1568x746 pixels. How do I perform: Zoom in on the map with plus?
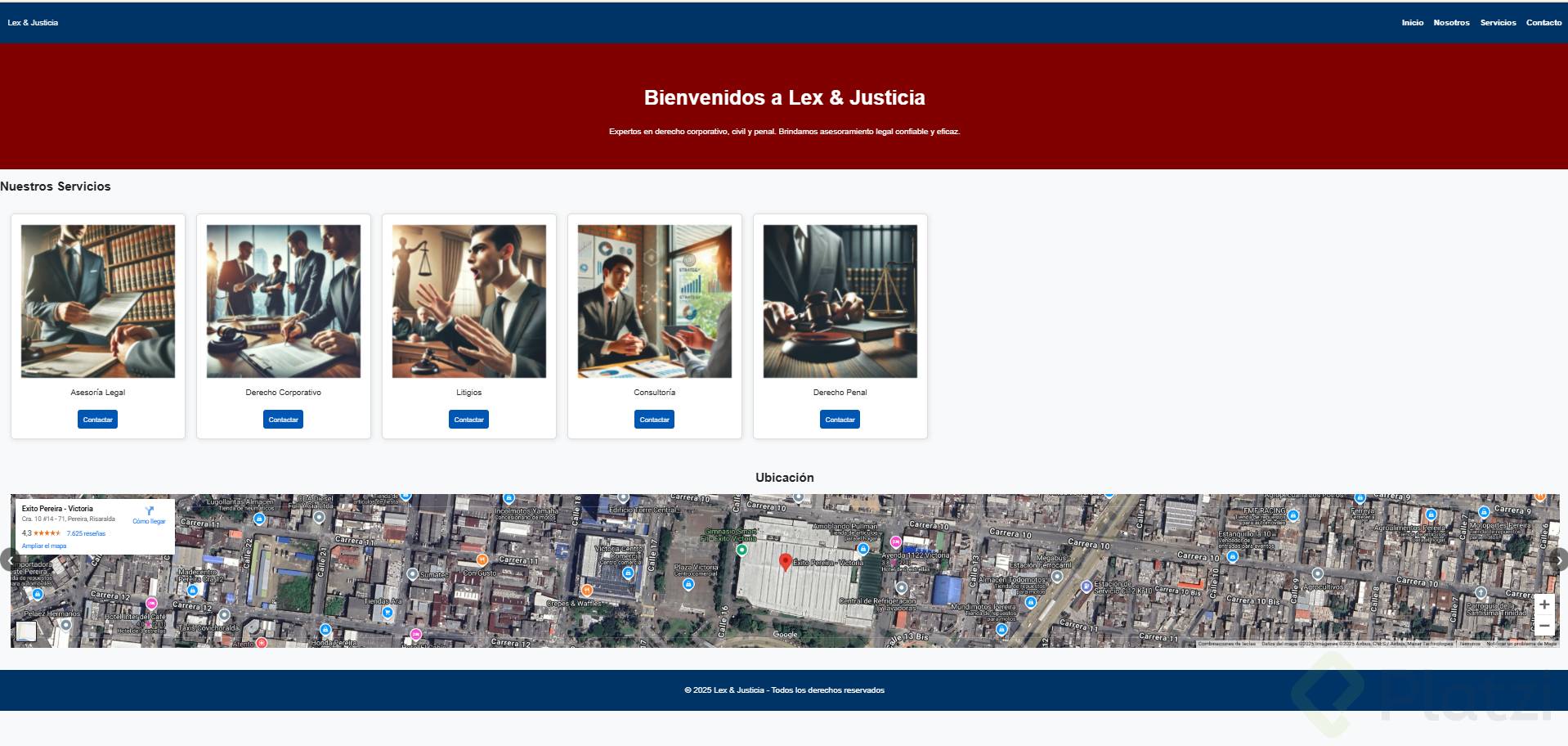pos(1543,604)
